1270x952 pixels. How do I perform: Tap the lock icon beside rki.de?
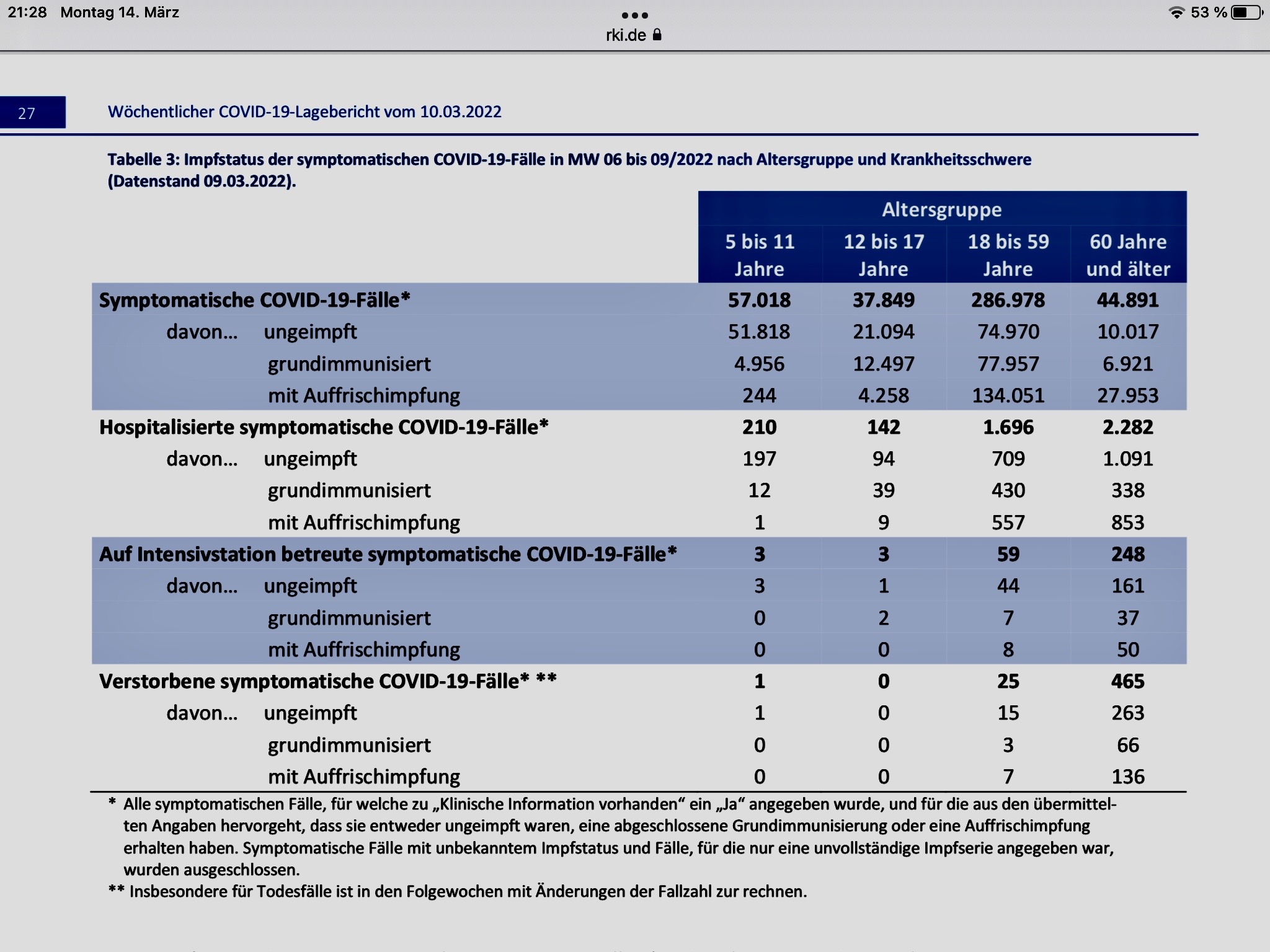point(657,35)
